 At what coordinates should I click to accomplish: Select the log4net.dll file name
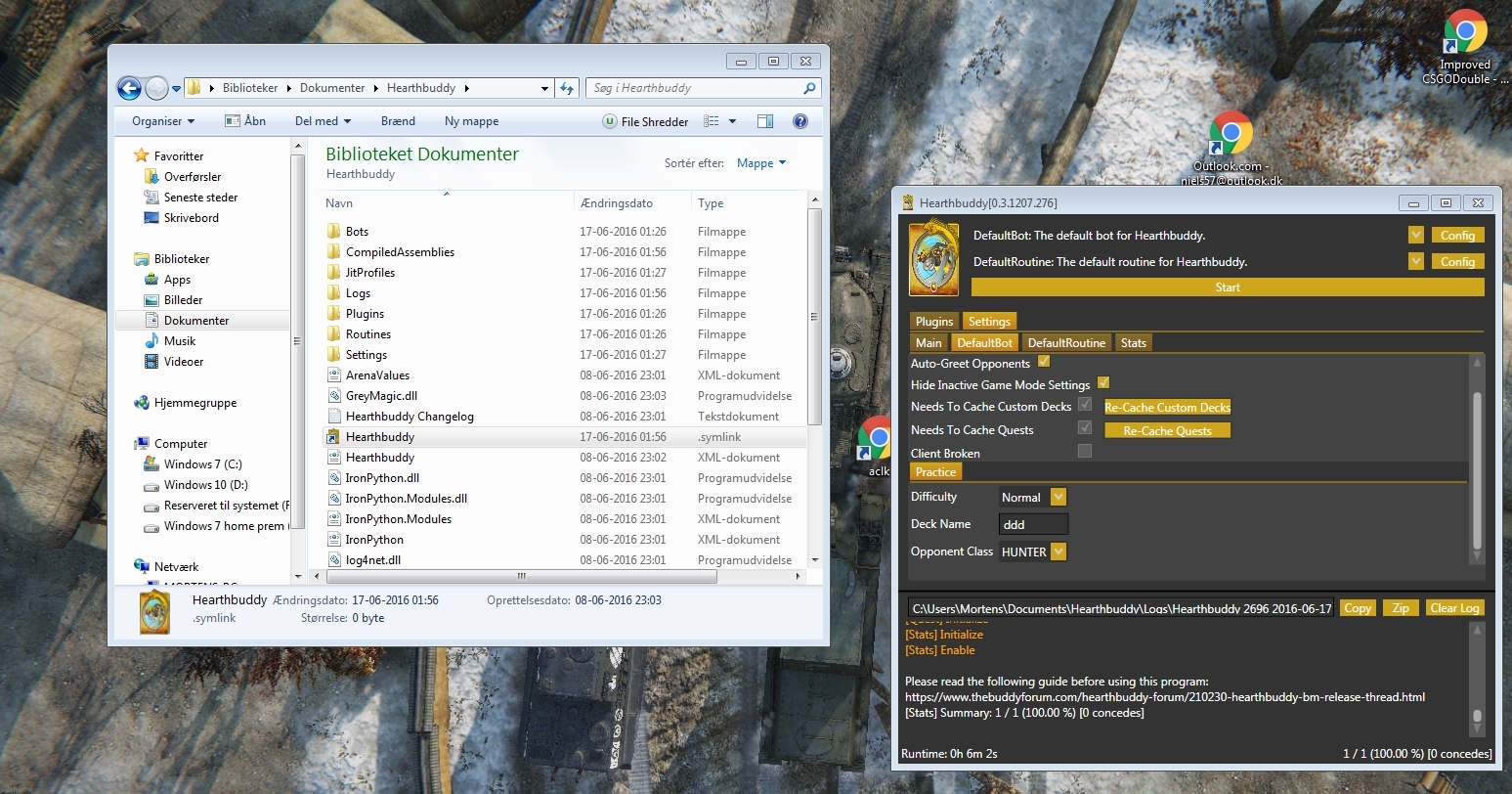click(373, 560)
